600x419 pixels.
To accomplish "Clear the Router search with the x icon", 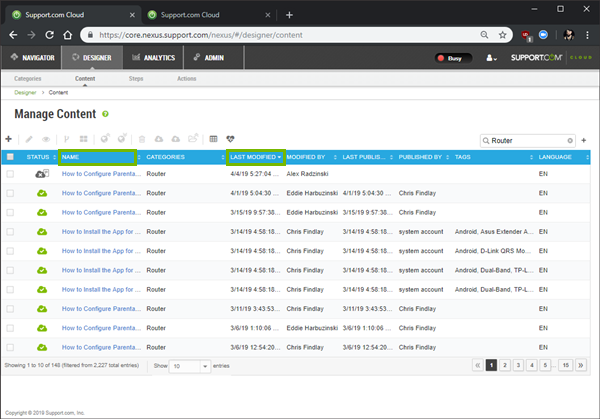I will (x=570, y=141).
